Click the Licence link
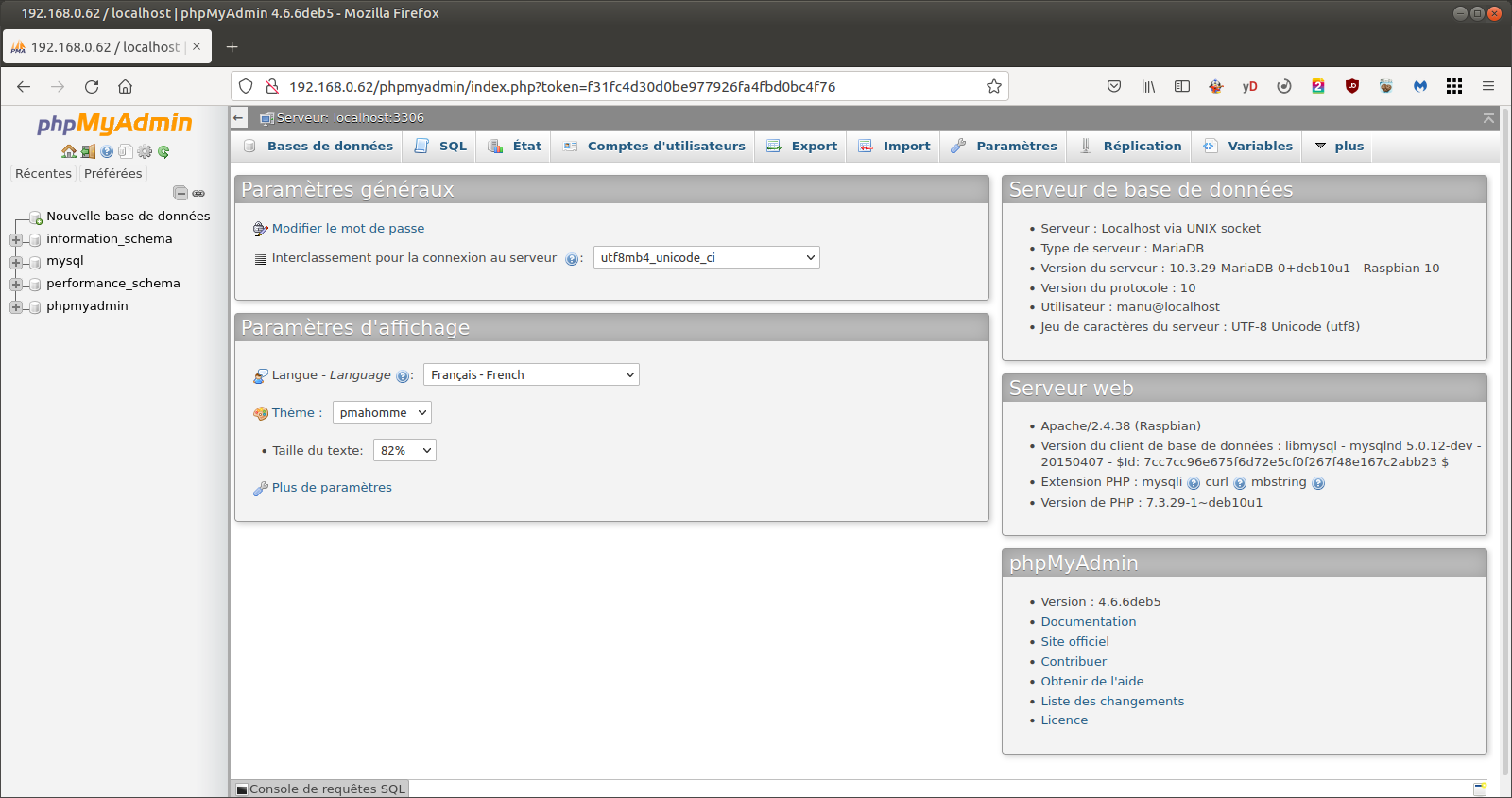Viewport: 1512px width, 798px height. click(x=1064, y=720)
